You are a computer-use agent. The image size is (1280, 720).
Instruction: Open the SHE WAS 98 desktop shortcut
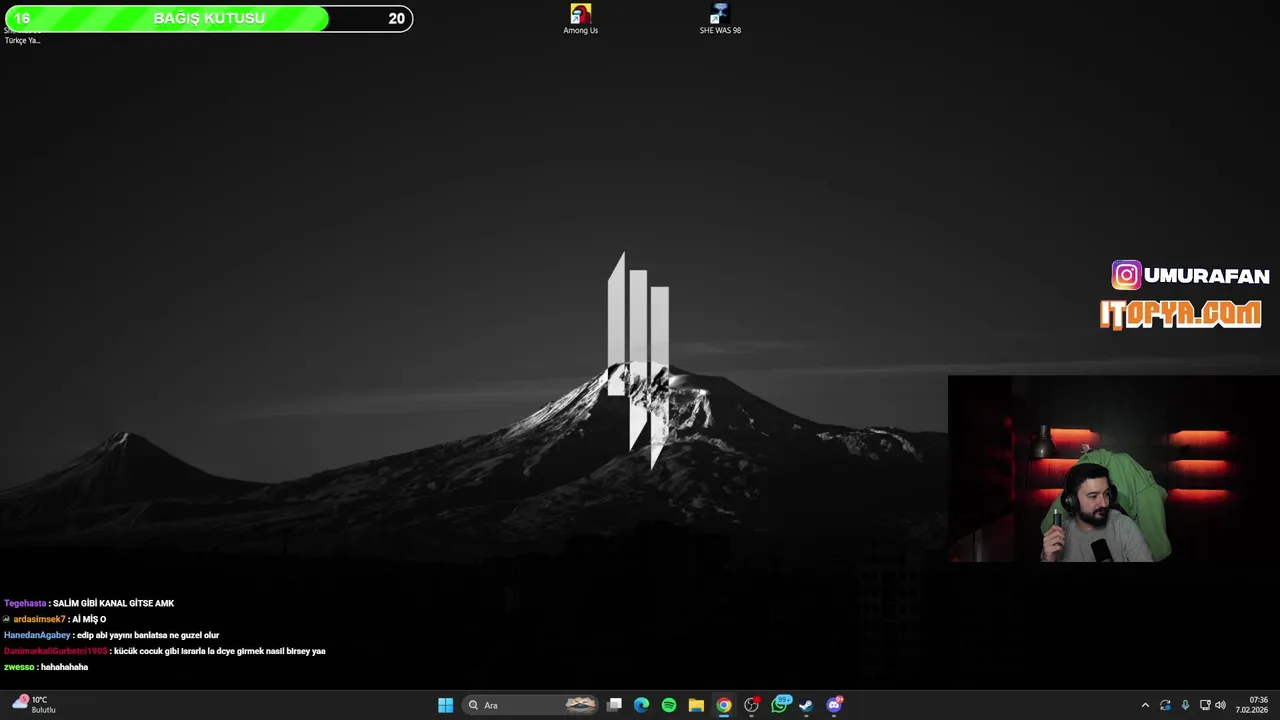(720, 19)
